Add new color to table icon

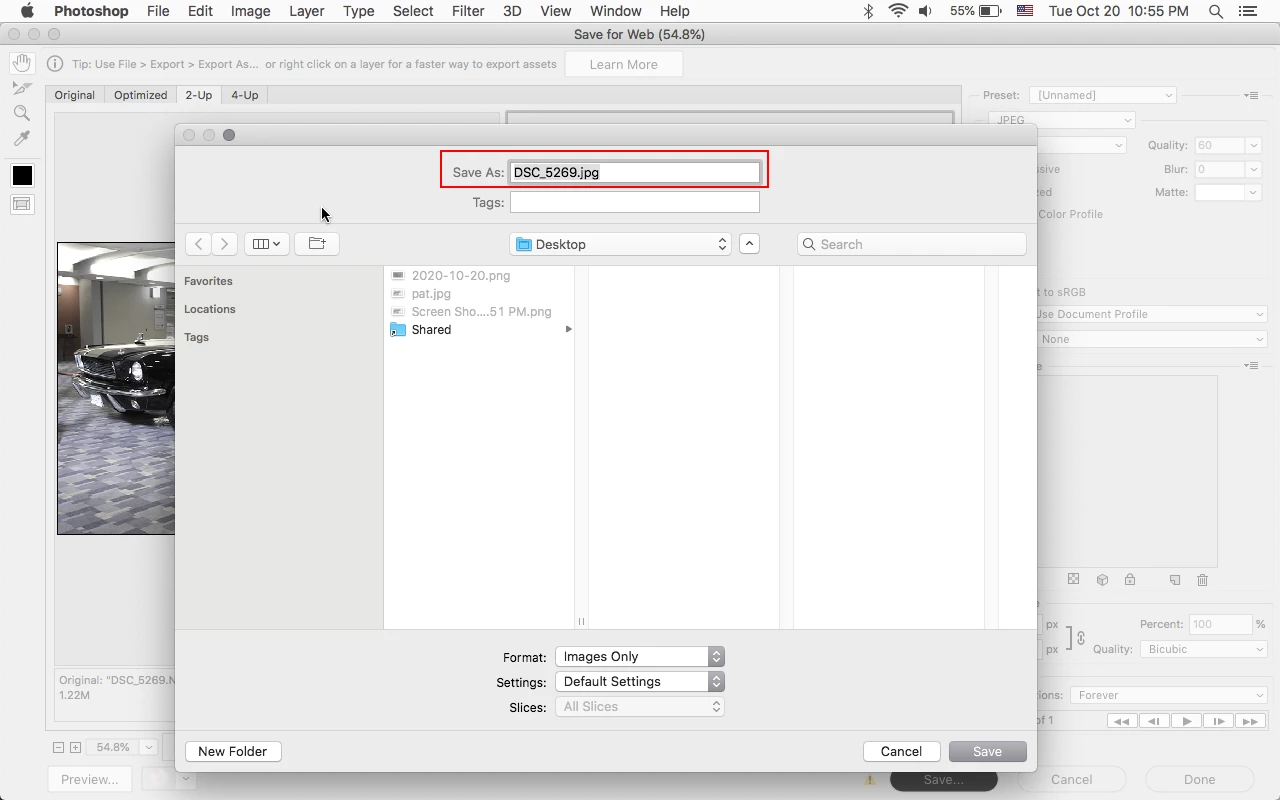click(1175, 579)
